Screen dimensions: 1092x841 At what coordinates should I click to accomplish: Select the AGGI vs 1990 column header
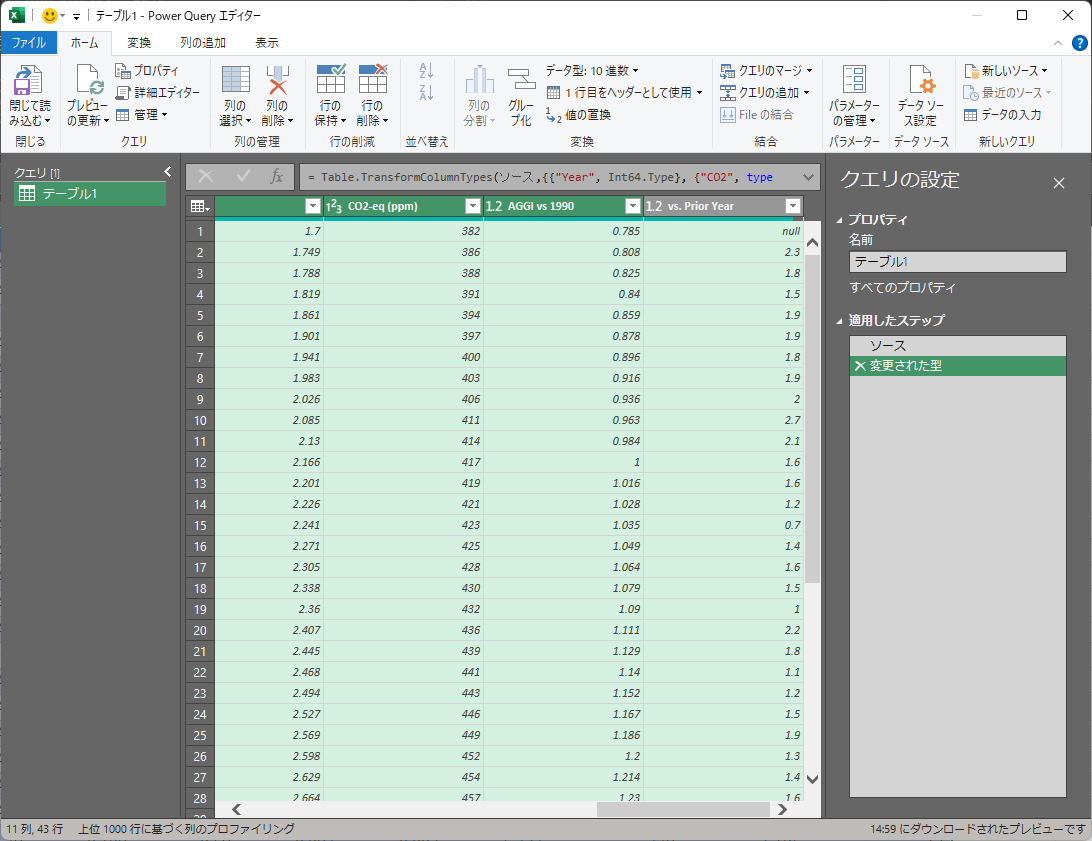point(563,206)
